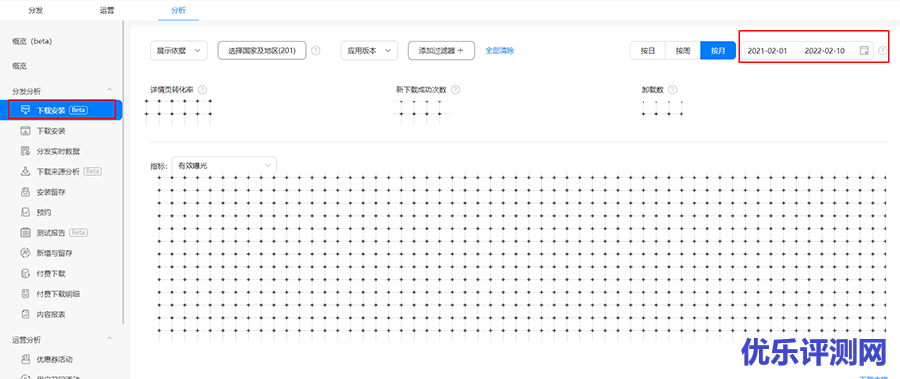900x379 pixels.
Task: Open 付费下载 database icon item
Action: pos(25,273)
